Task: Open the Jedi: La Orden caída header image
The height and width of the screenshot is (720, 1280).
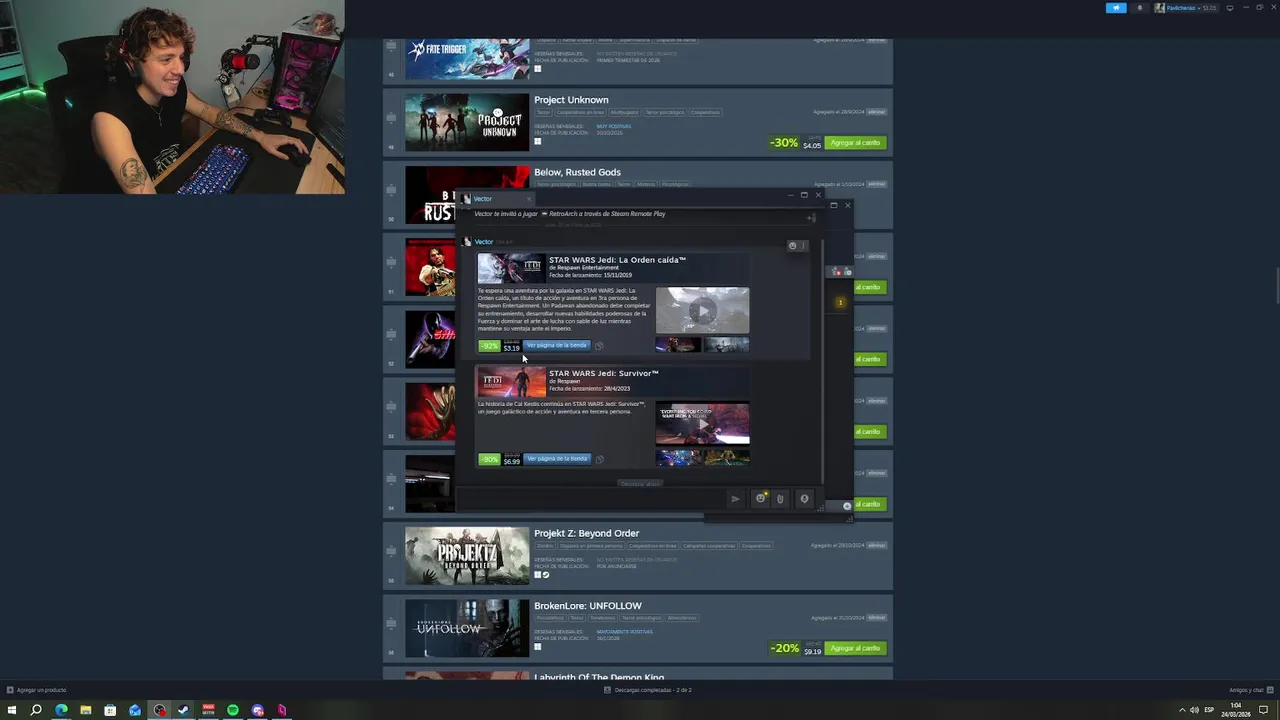Action: (x=511, y=268)
